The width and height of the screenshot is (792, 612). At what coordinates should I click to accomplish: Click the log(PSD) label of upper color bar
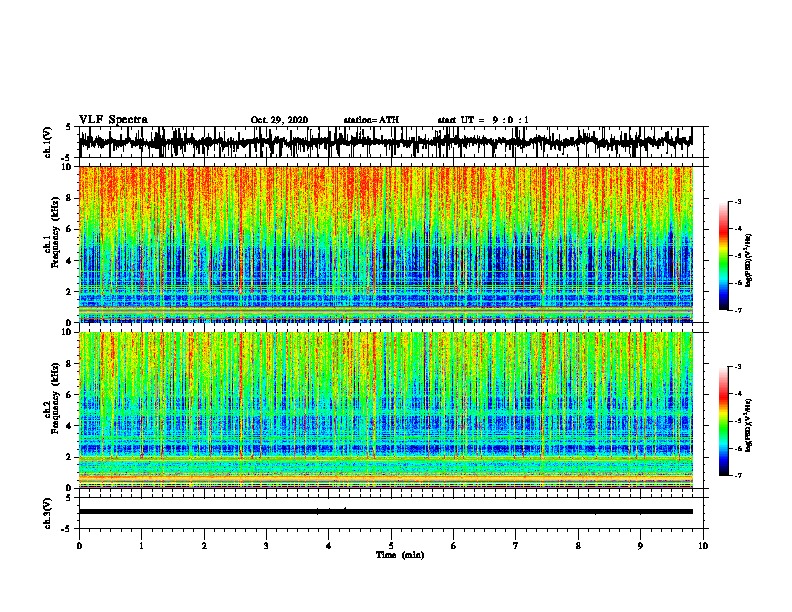pyautogui.click(x=748, y=261)
